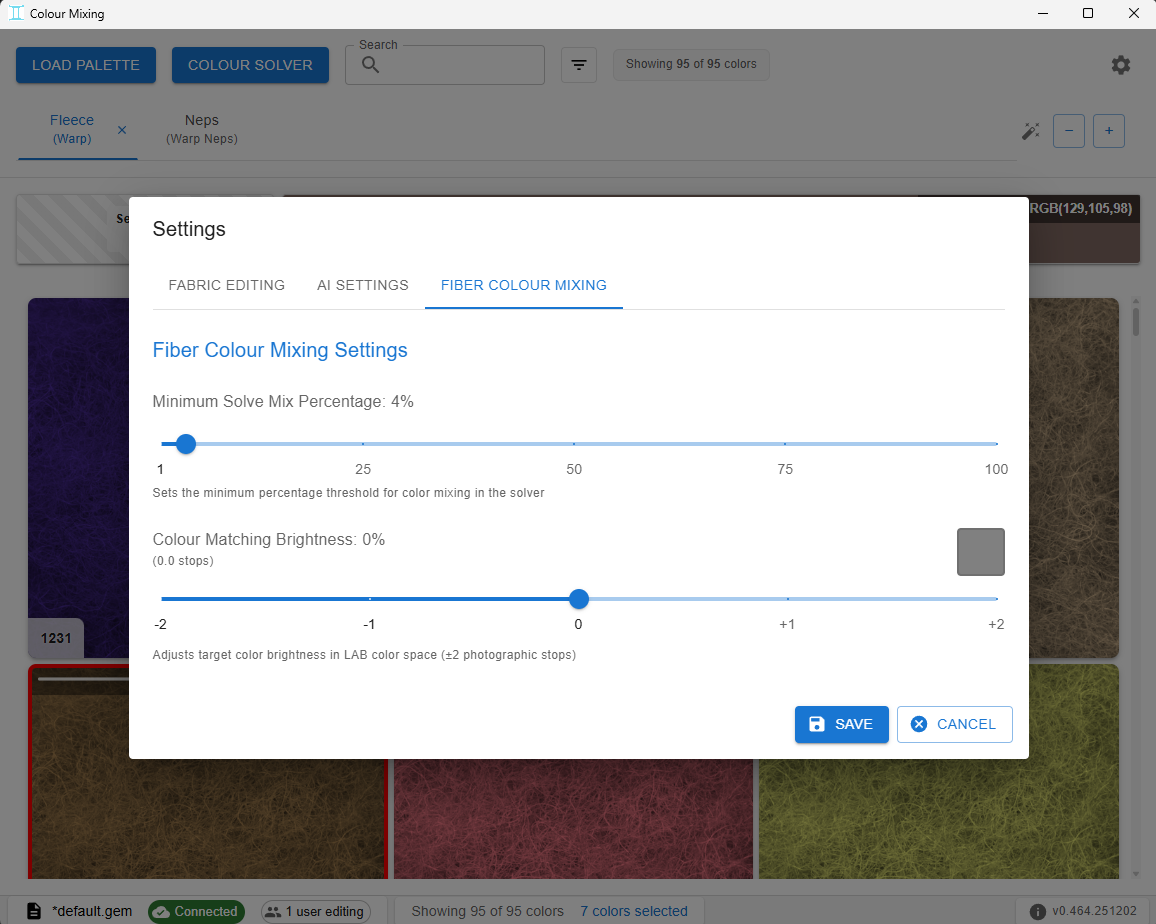
Task: Click the Minimum Solve Mix Percentage slider handle
Action: (x=187, y=444)
